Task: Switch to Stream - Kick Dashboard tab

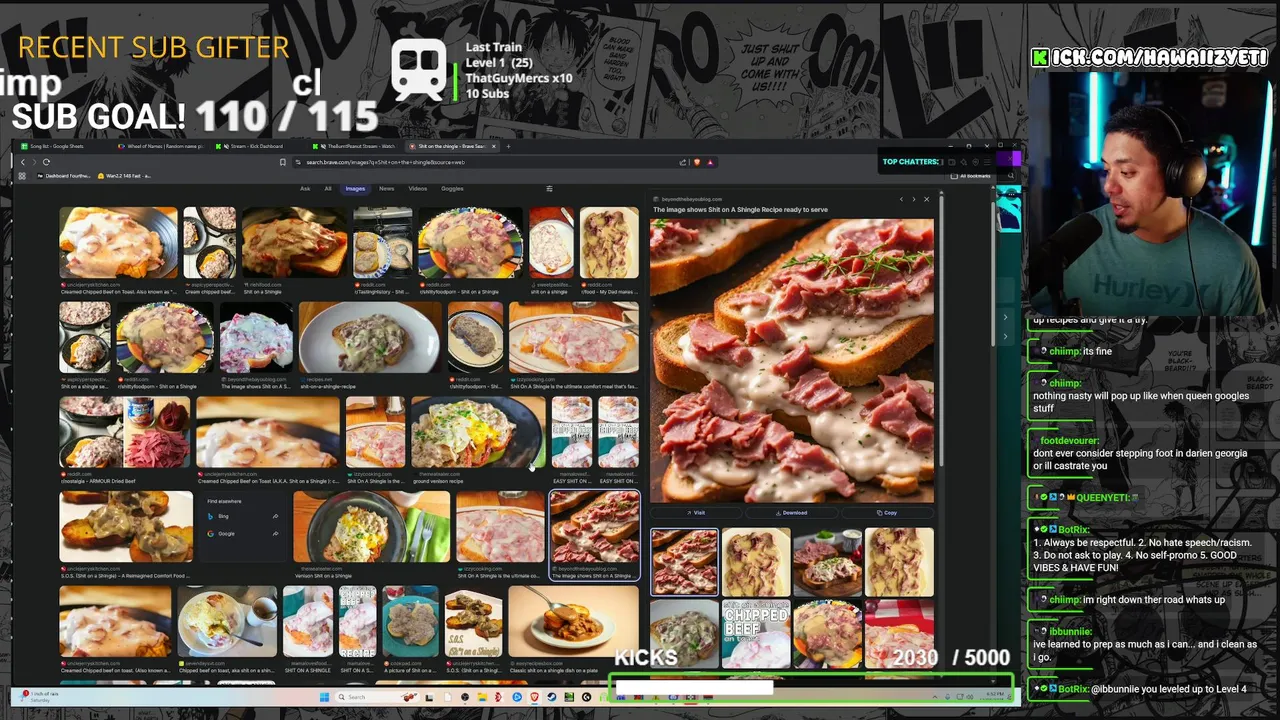Action: coord(255,146)
